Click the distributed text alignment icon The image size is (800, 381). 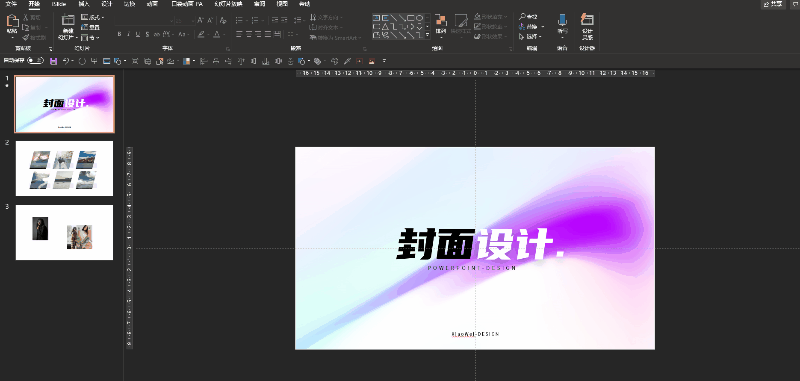(x=278, y=35)
